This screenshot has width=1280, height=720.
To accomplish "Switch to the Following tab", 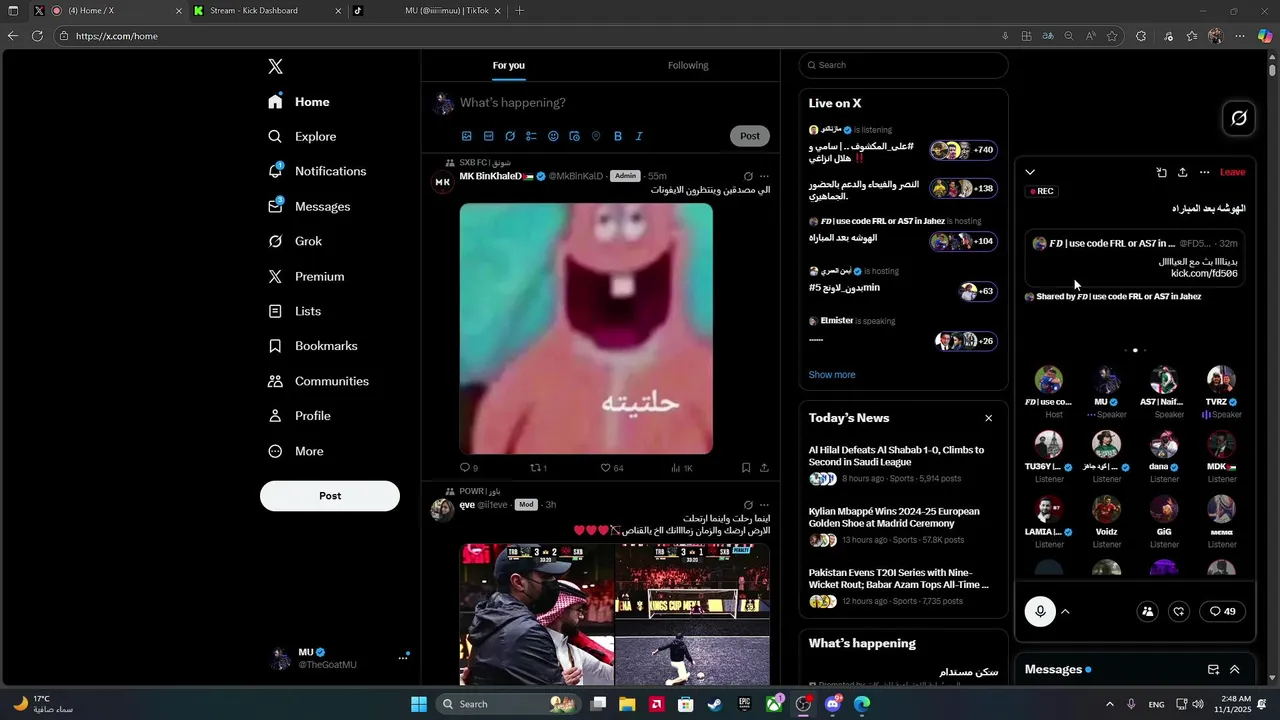I will (x=688, y=65).
